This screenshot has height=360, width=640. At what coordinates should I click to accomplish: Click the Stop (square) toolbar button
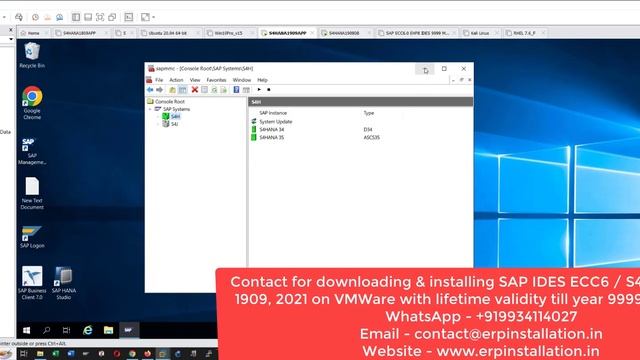269,89
